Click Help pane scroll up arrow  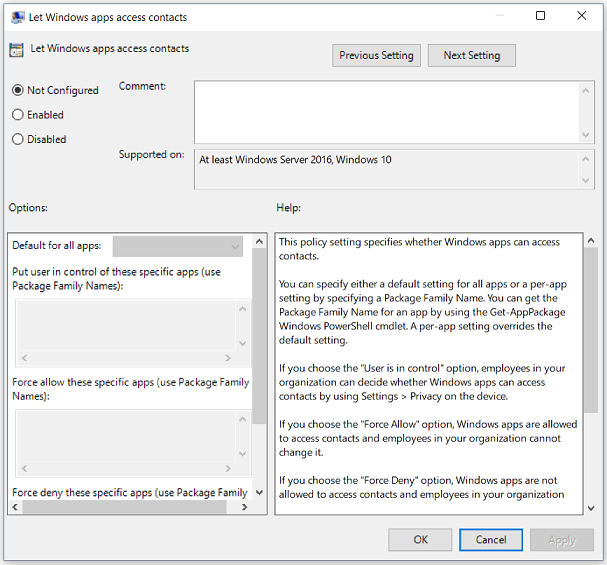(591, 241)
